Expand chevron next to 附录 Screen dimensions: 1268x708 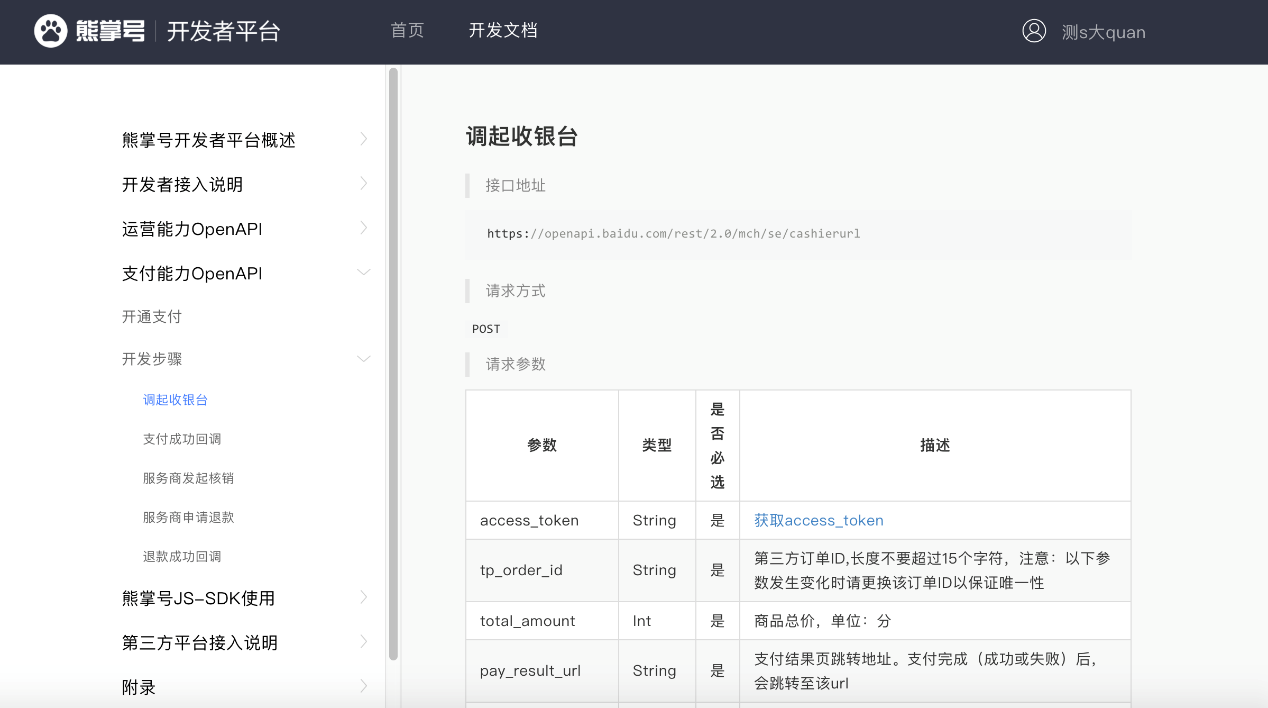pos(364,686)
